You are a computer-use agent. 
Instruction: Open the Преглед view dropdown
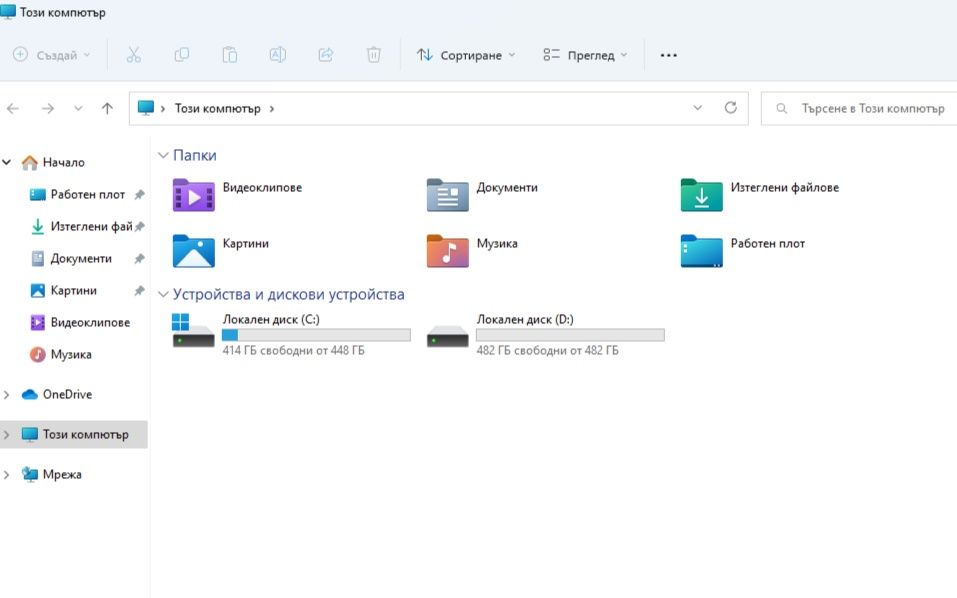click(x=585, y=55)
